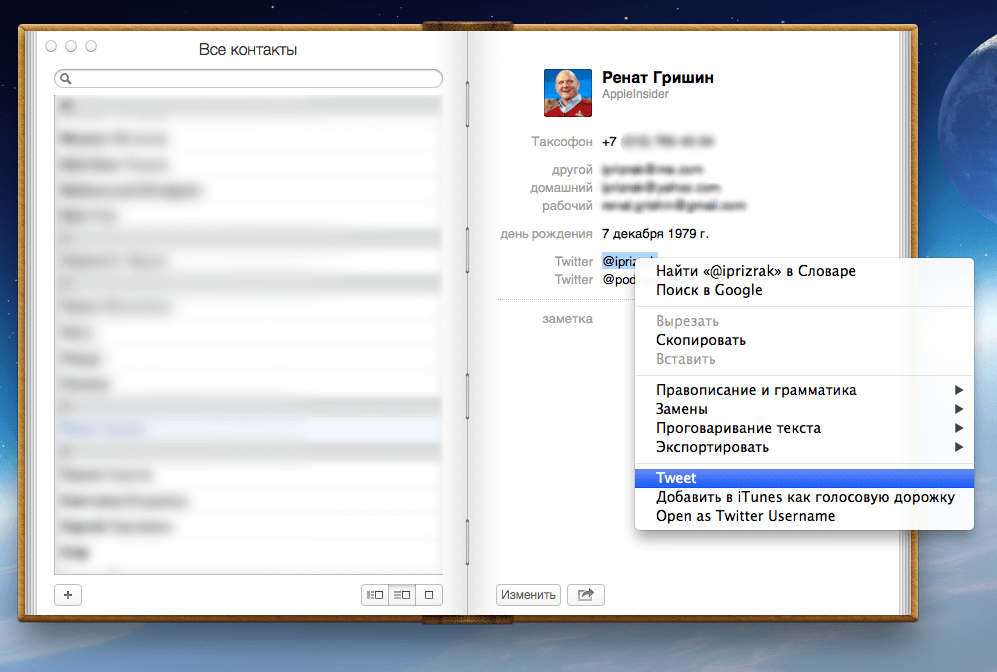Close the Contacts window
The width and height of the screenshot is (997, 672).
click(52, 46)
